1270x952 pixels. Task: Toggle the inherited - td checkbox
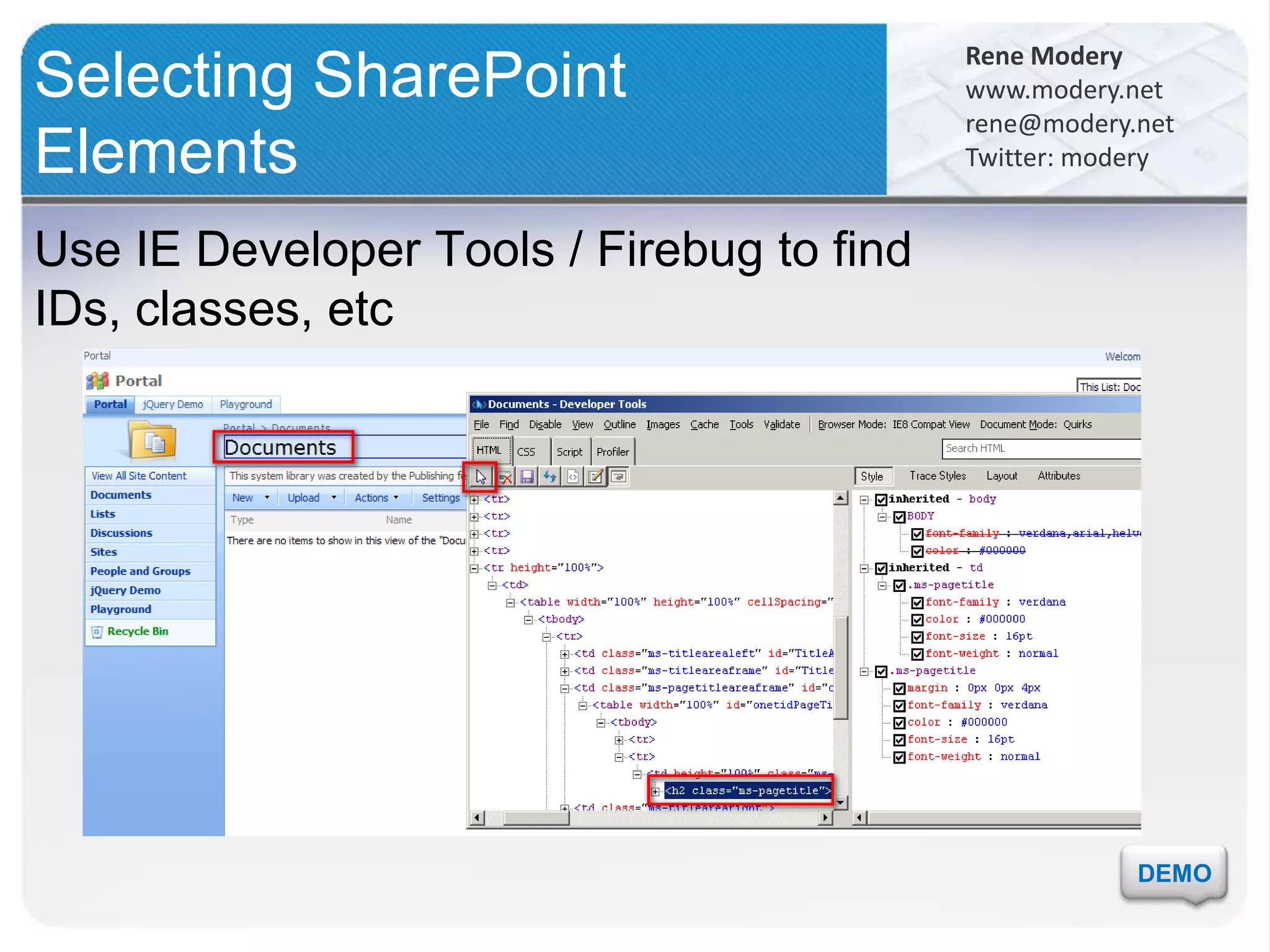pos(881,568)
